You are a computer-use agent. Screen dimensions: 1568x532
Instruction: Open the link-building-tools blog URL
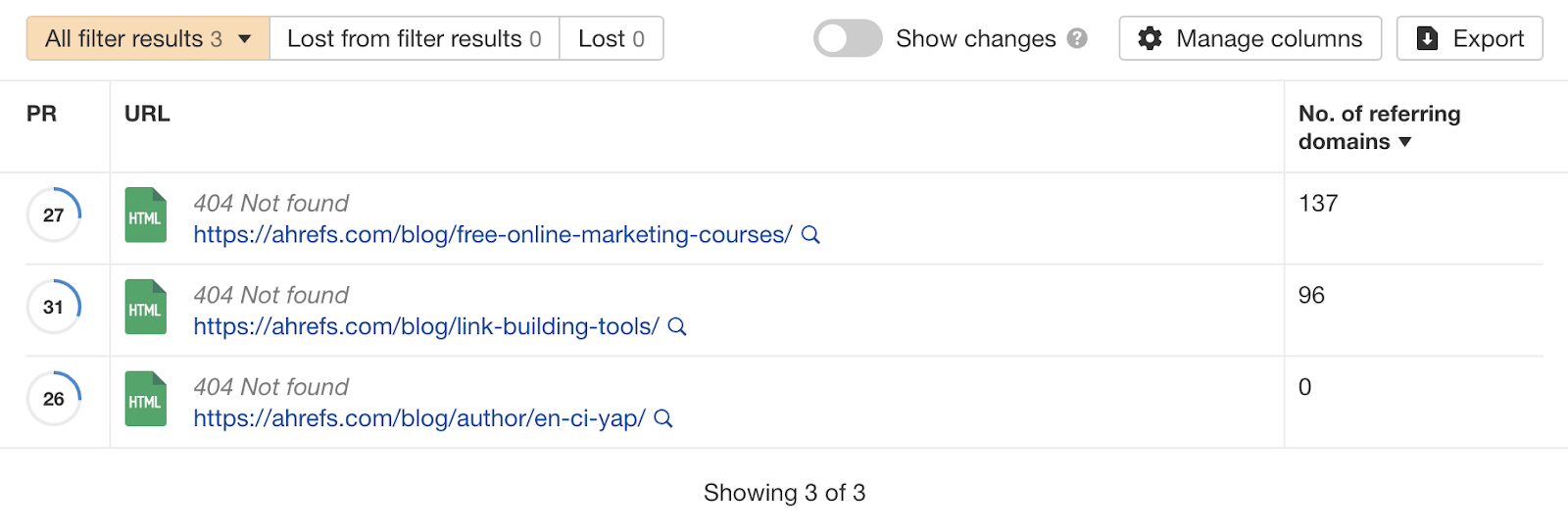tap(425, 327)
